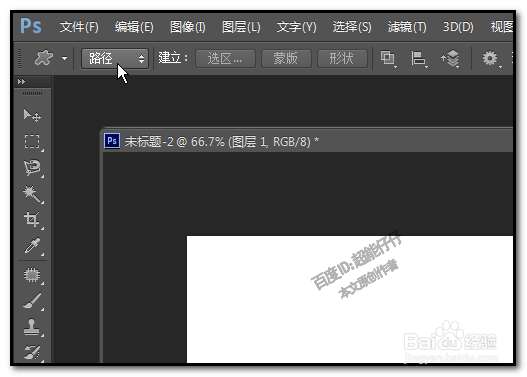
Task: Open the path arrangement icon
Action: click(450, 59)
